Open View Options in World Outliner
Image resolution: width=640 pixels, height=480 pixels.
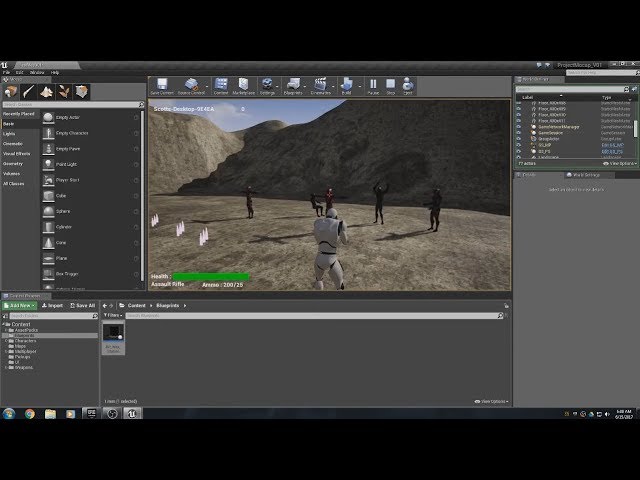(x=620, y=164)
